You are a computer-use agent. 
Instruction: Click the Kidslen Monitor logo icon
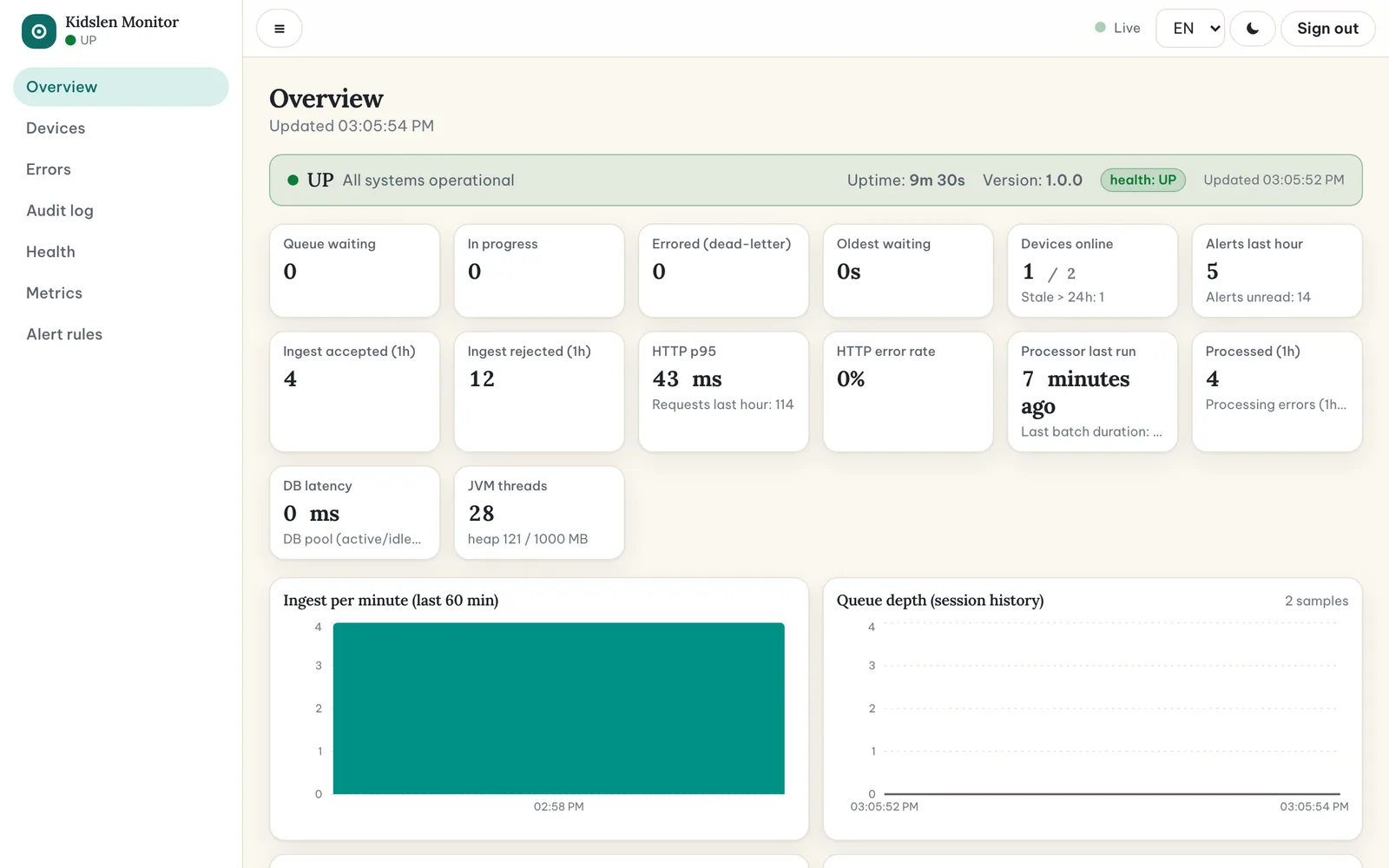tap(39, 31)
